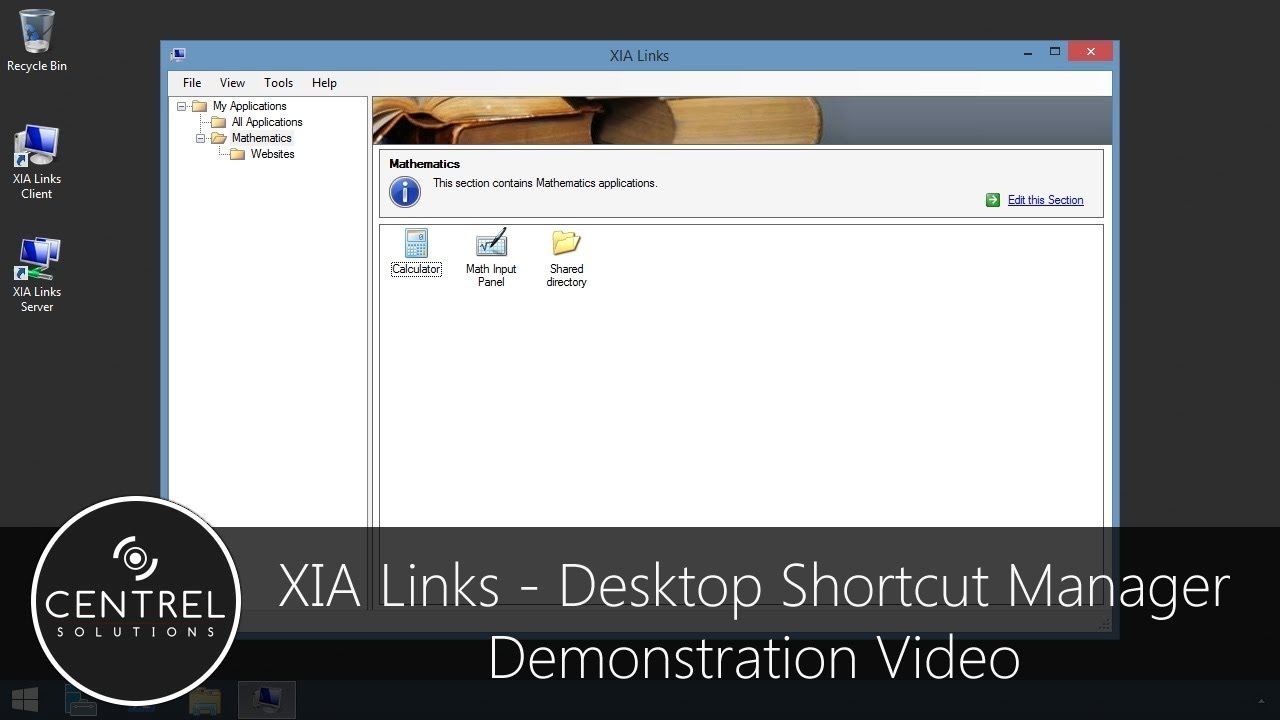The width and height of the screenshot is (1280, 720).
Task: Open the Tools menu
Action: [279, 83]
